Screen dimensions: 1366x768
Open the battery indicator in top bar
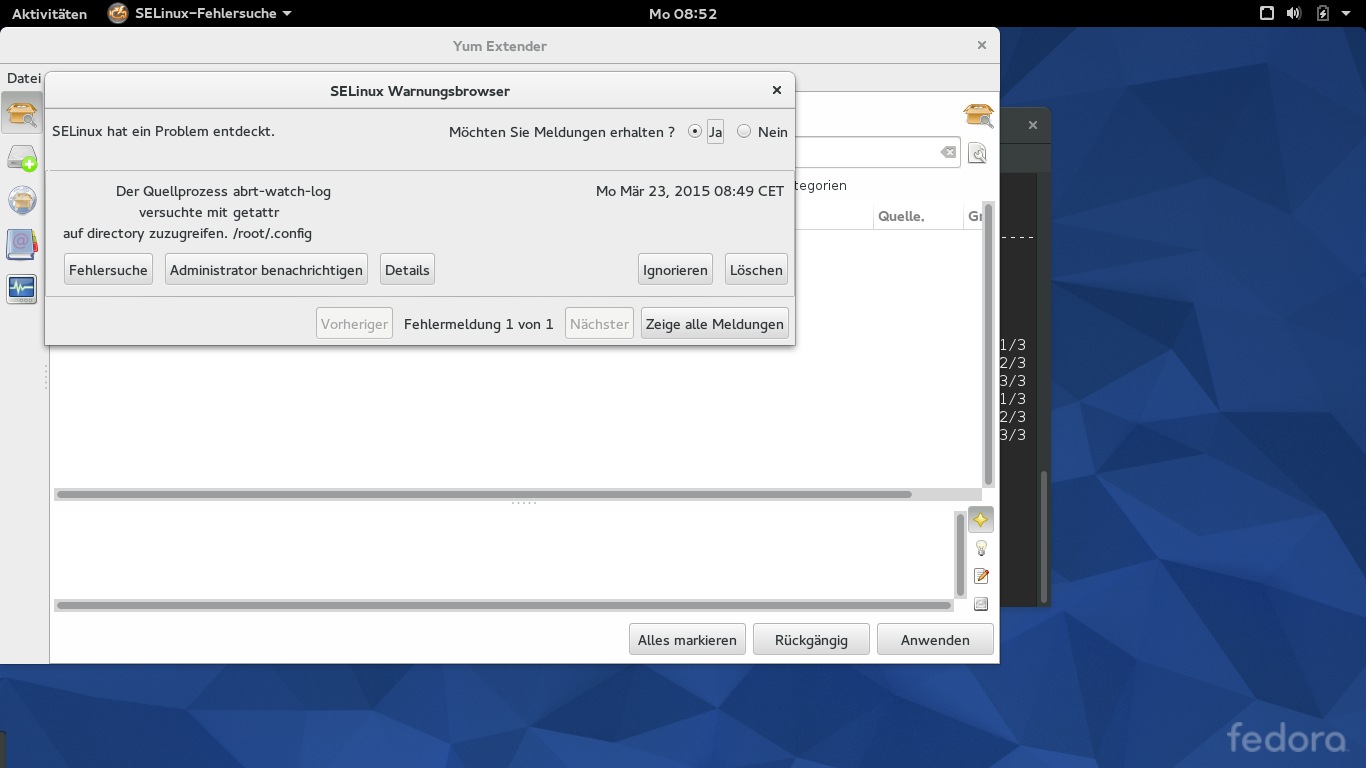1323,13
